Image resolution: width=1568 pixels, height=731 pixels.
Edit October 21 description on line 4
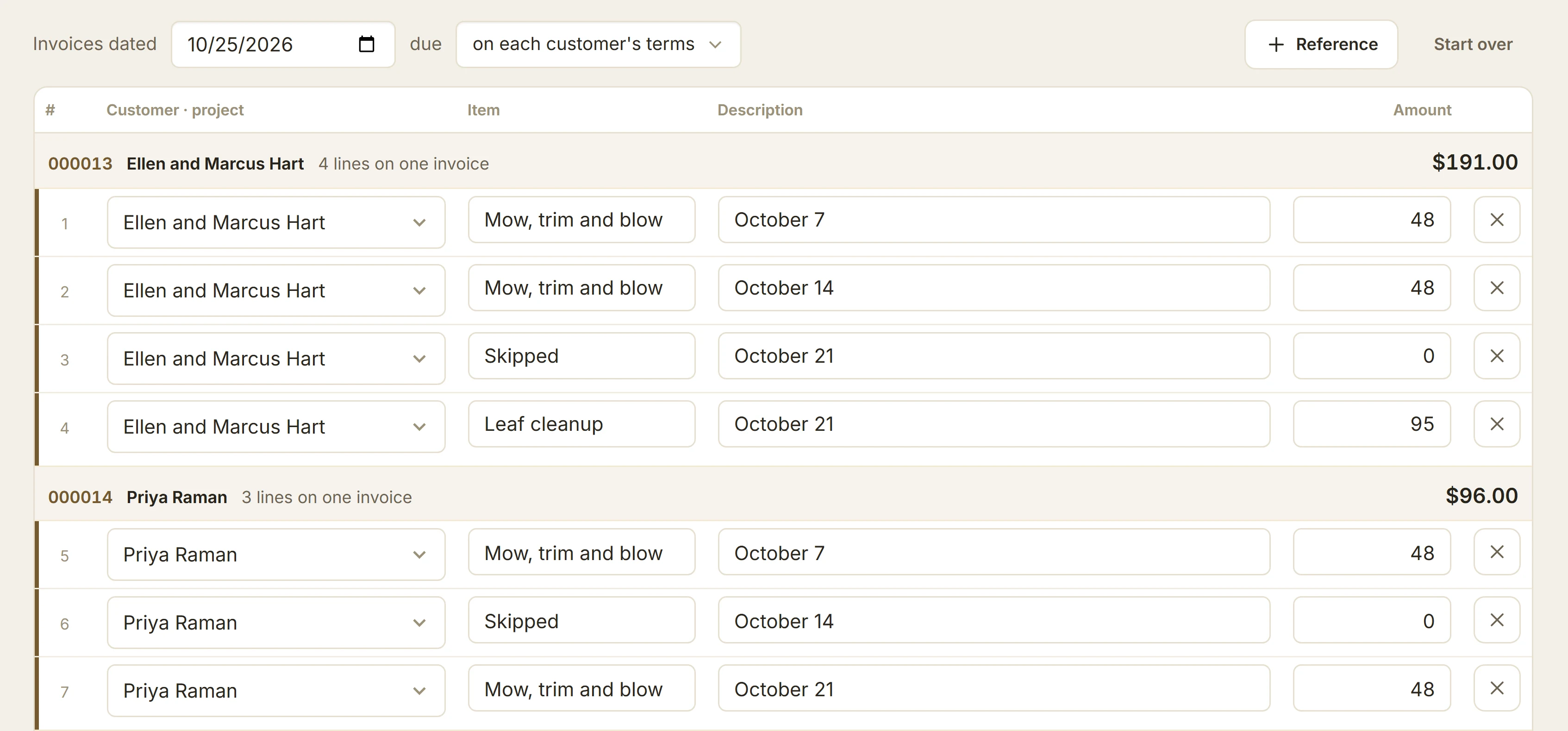[x=994, y=425]
